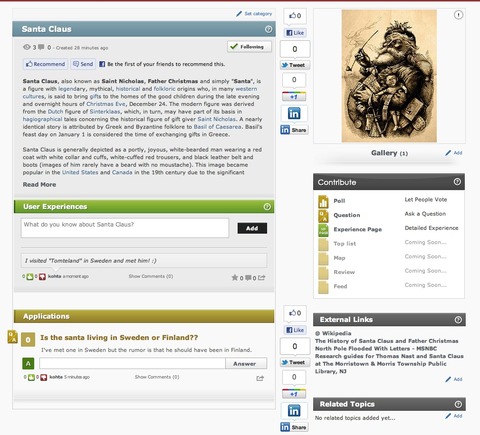This screenshot has width=480, height=435.
Task: Click the Q/A icon beside Applications question
Action: coord(13,337)
